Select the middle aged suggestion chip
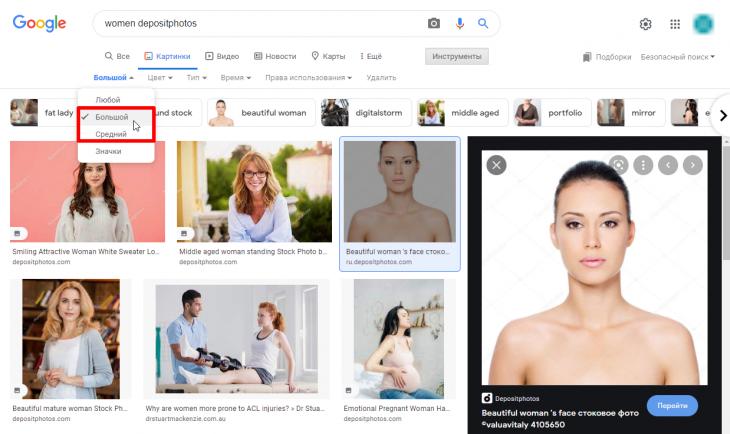 (x=463, y=113)
